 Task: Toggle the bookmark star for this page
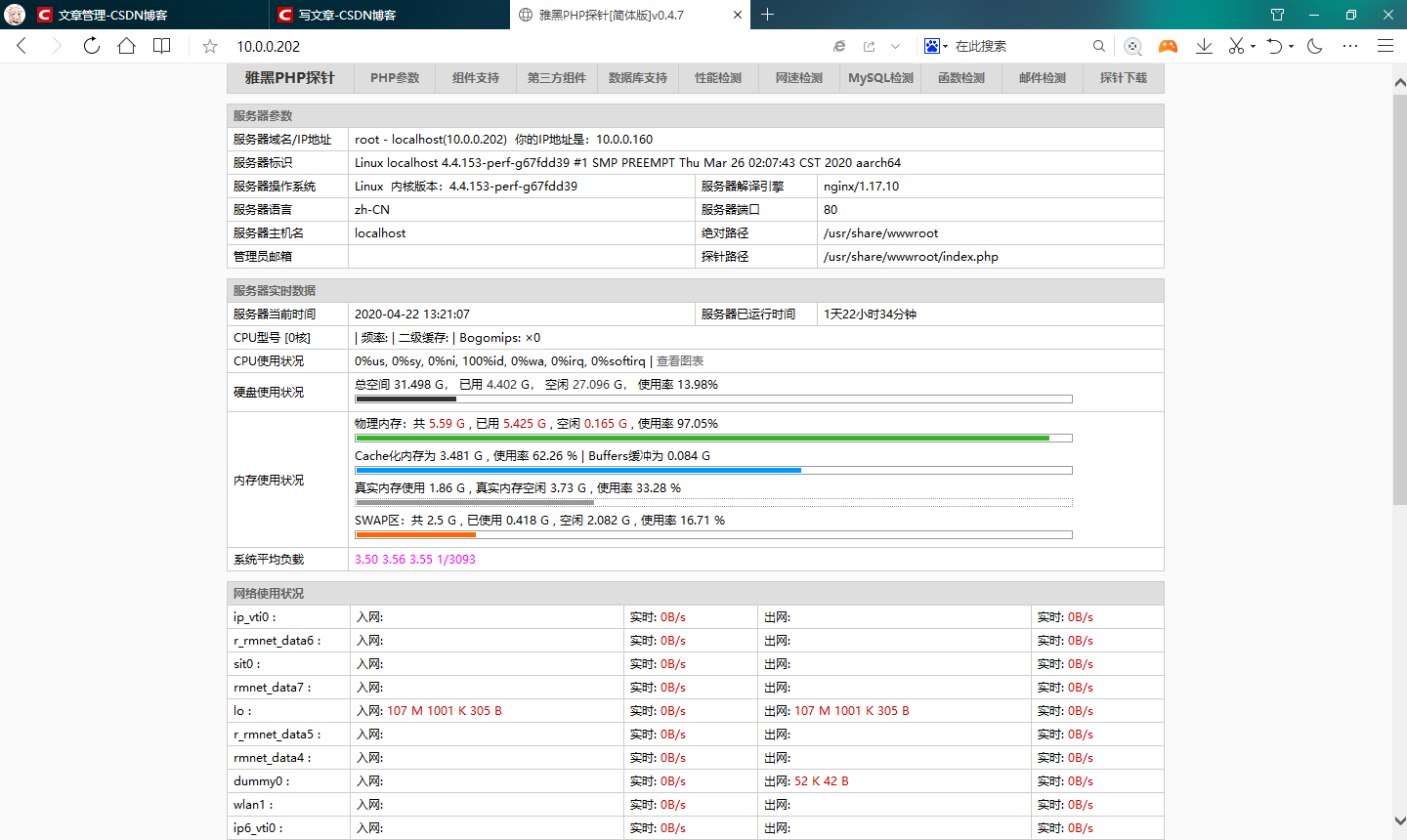[x=209, y=46]
